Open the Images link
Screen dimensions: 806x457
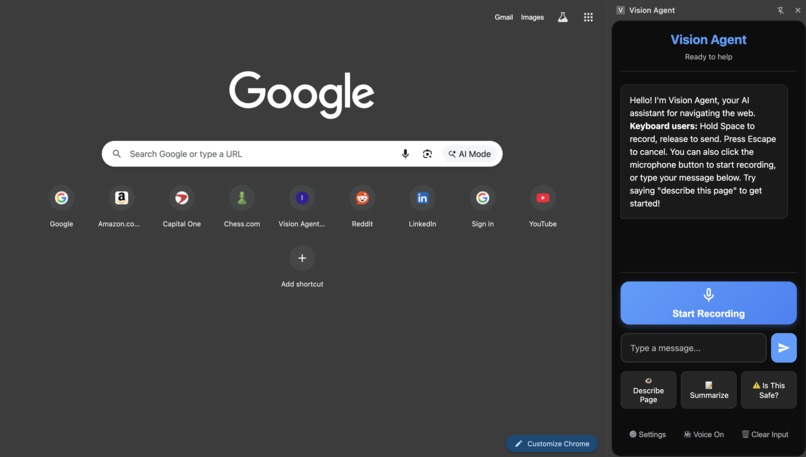pyautogui.click(x=532, y=17)
